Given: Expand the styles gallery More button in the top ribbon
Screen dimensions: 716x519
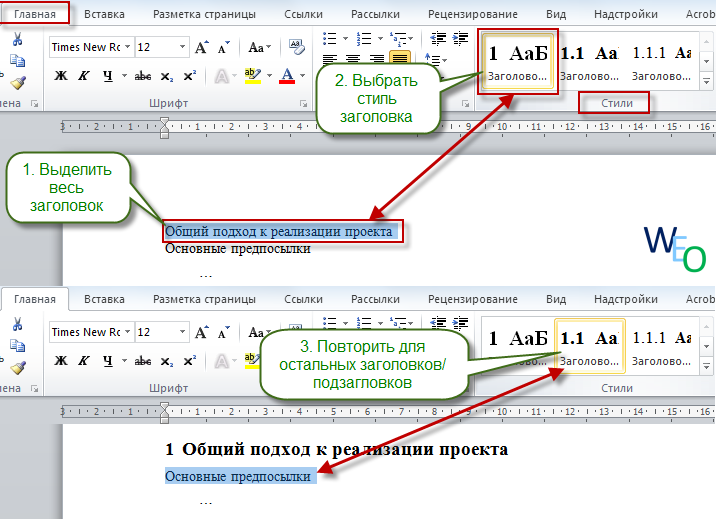Looking at the screenshot, I should [x=706, y=82].
